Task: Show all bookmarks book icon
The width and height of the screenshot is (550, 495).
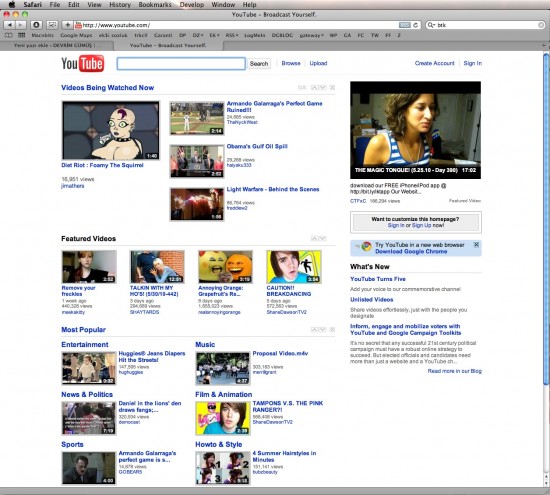Action: [x=8, y=35]
